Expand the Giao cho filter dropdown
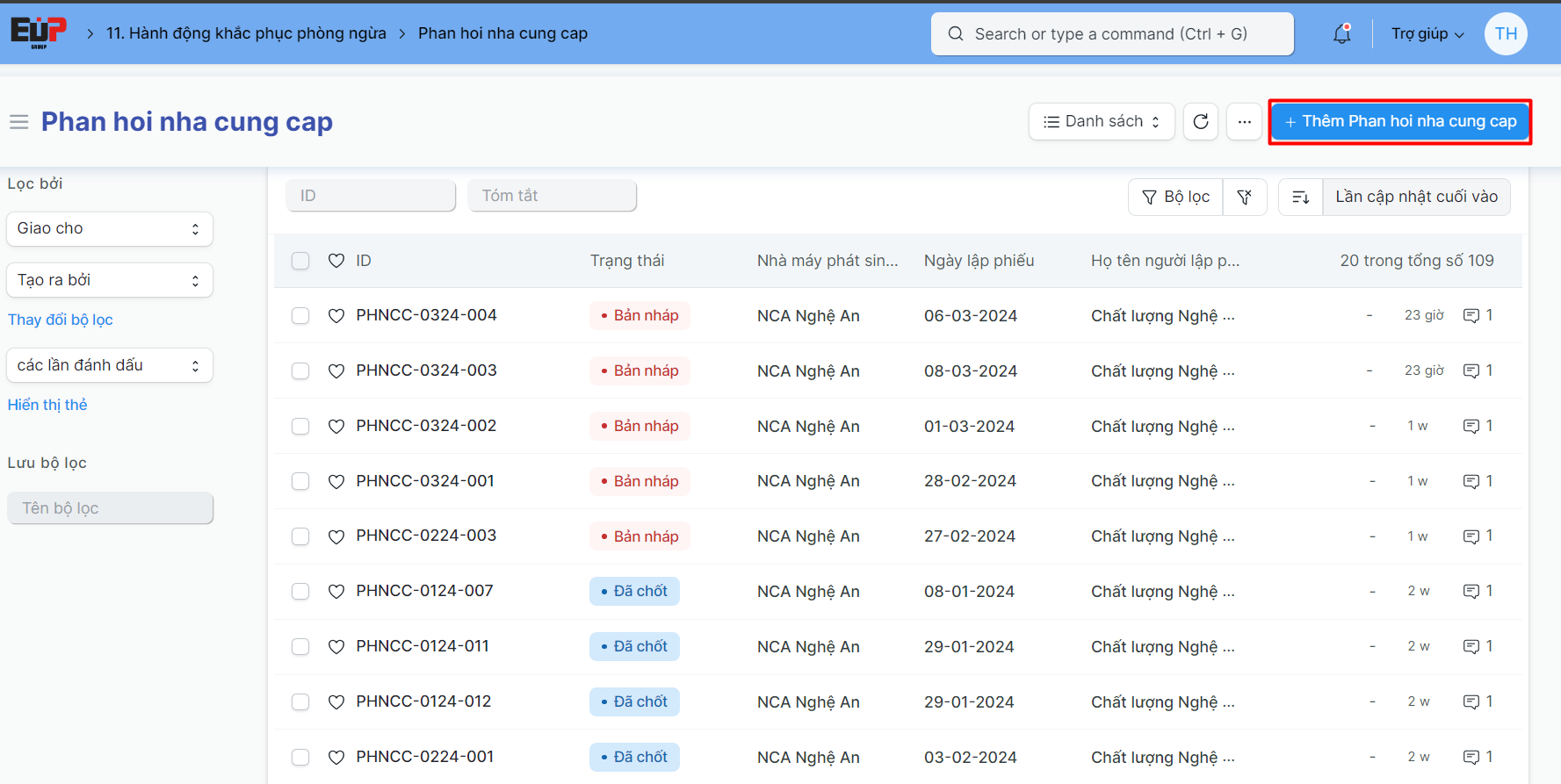This screenshot has height=784, width=1561. pos(110,229)
